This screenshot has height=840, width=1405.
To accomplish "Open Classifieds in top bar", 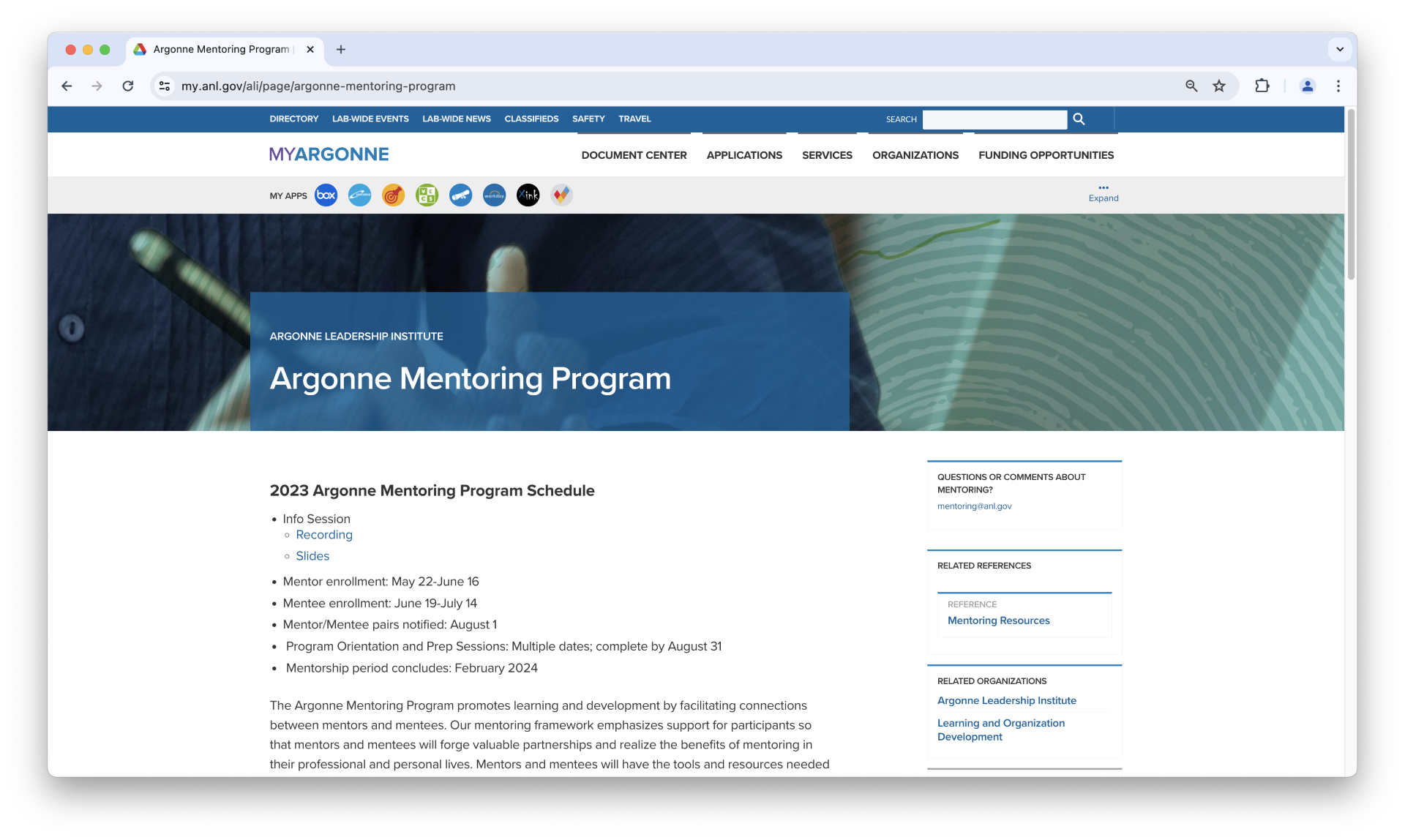I will [x=531, y=119].
